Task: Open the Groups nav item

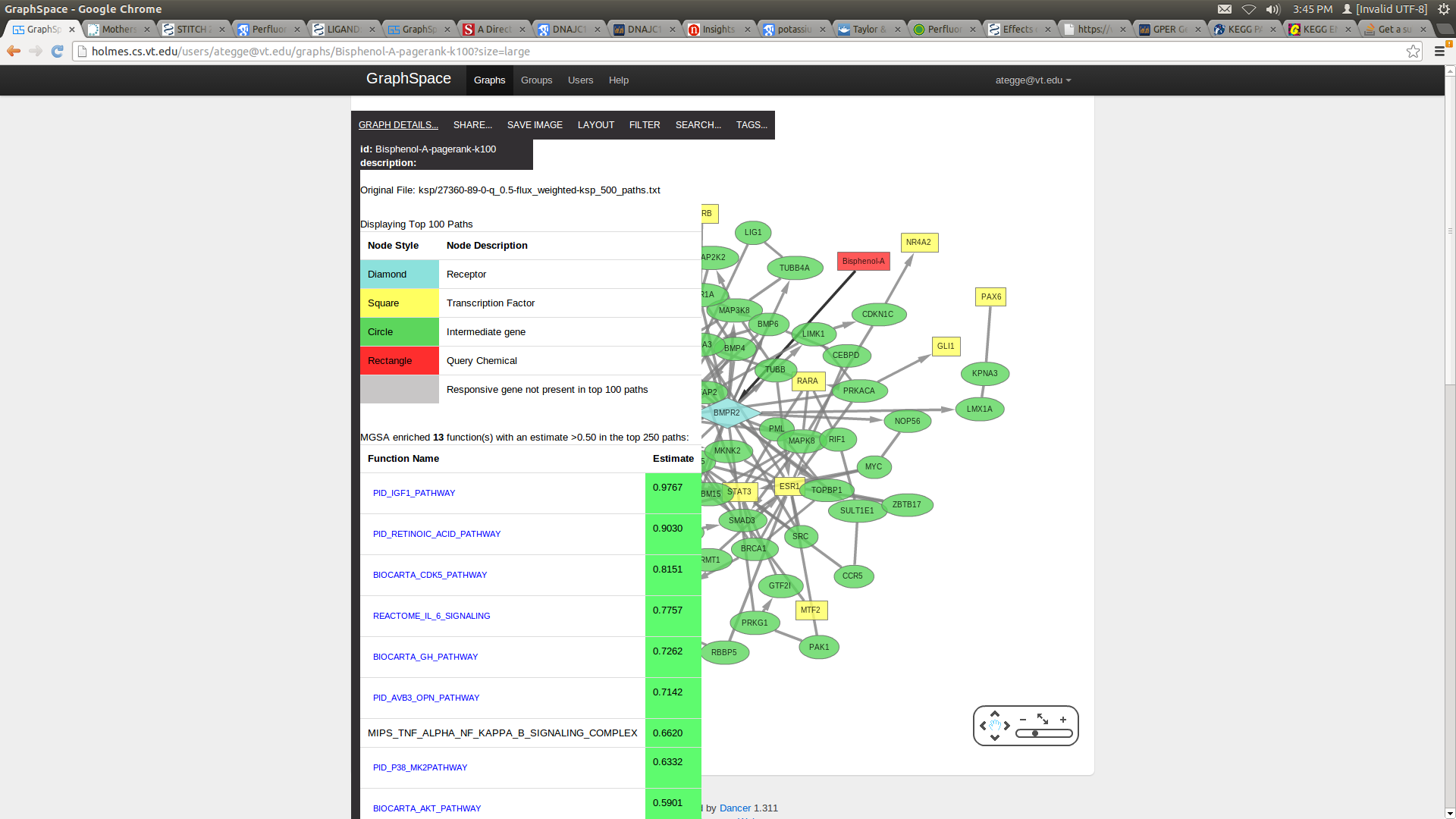Action: [x=536, y=80]
